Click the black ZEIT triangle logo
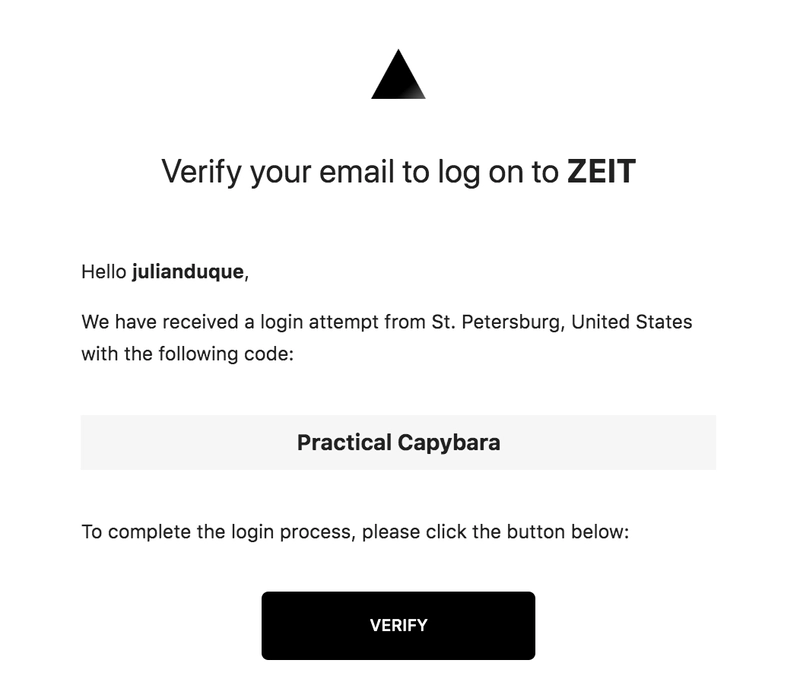The width and height of the screenshot is (800, 695). (398, 75)
